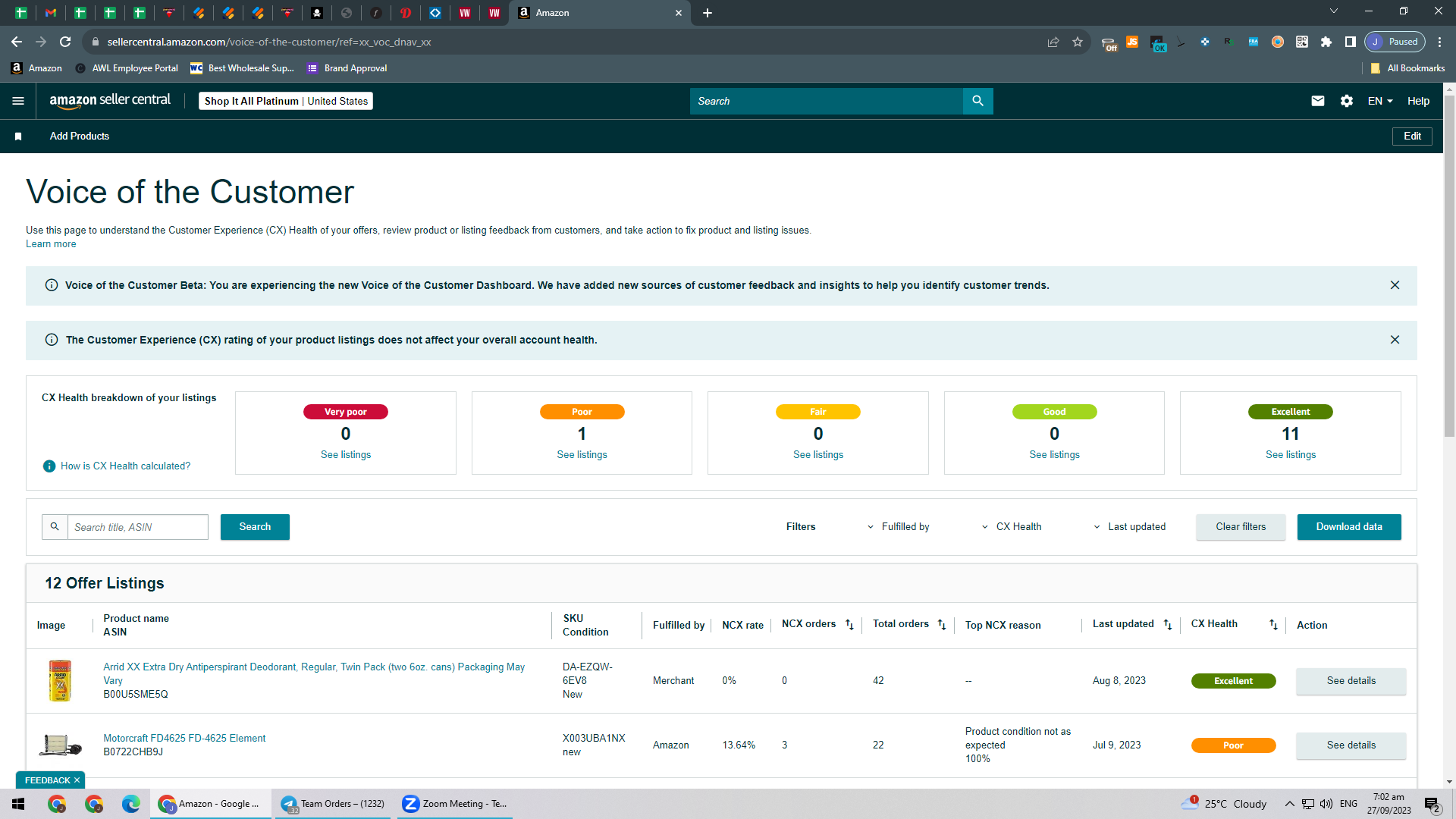Open the settings gear icon
Image resolution: width=1456 pixels, height=819 pixels.
(1347, 101)
